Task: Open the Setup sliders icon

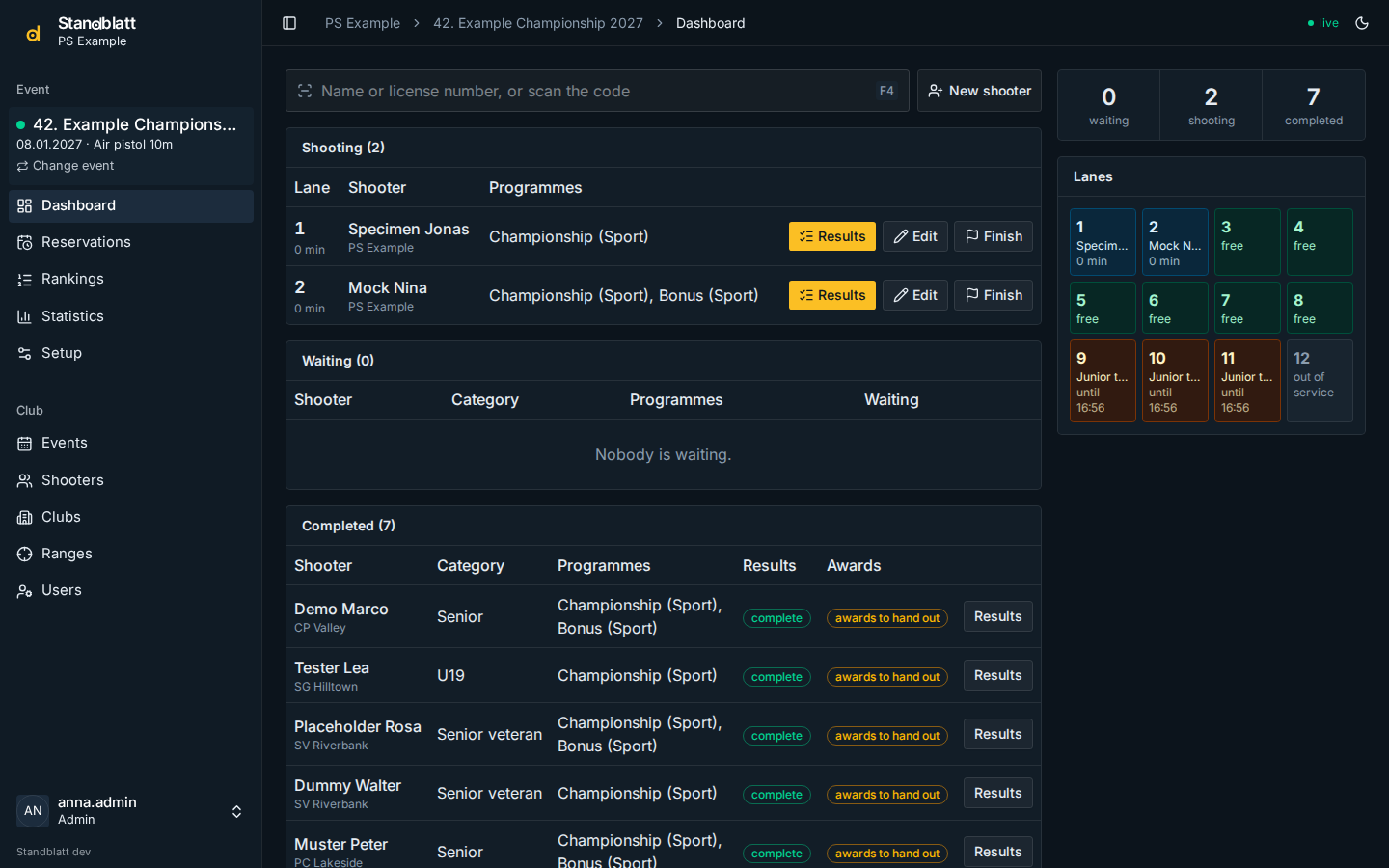Action: click(25, 353)
